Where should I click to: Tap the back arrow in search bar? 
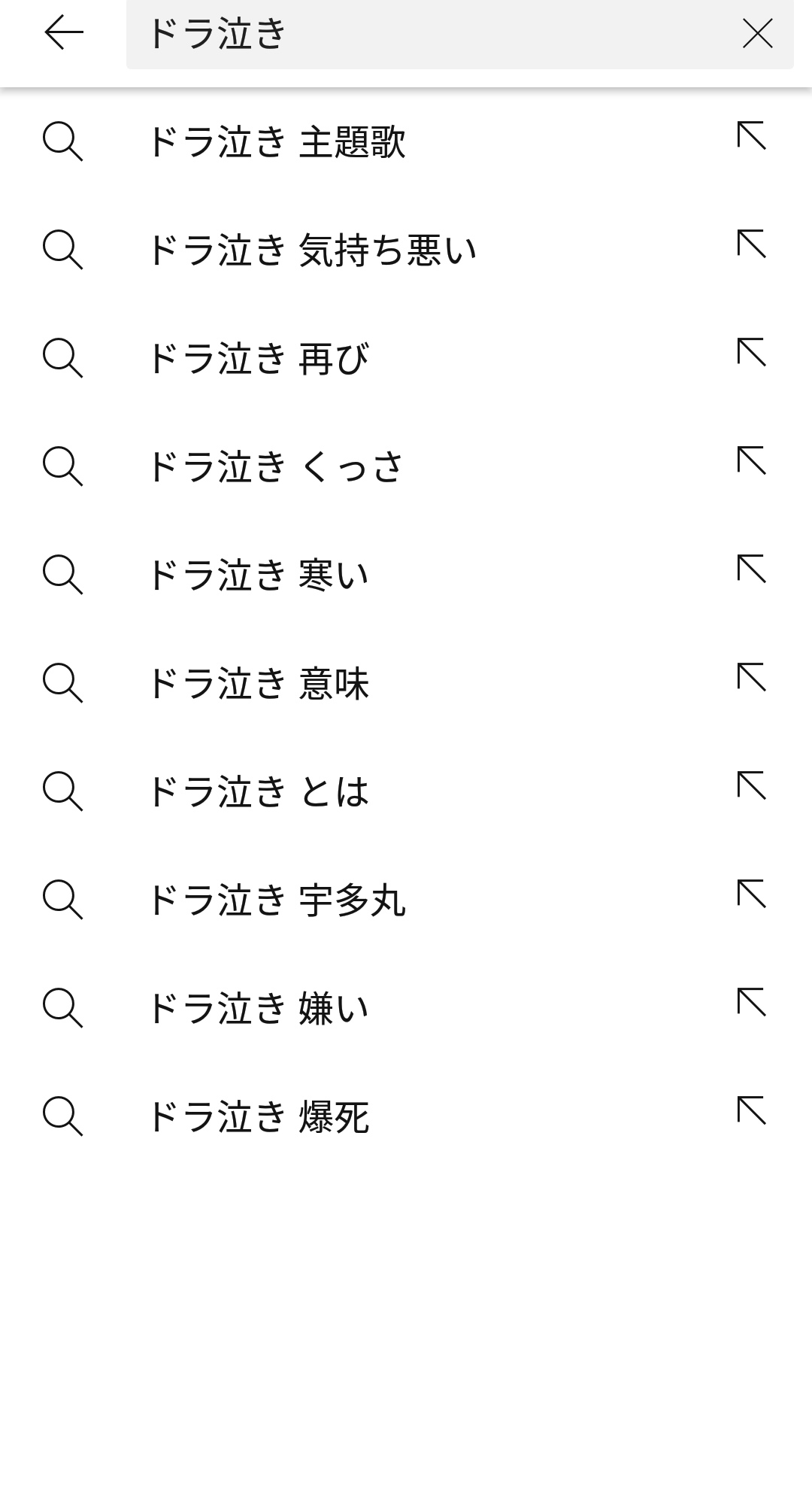[64, 33]
